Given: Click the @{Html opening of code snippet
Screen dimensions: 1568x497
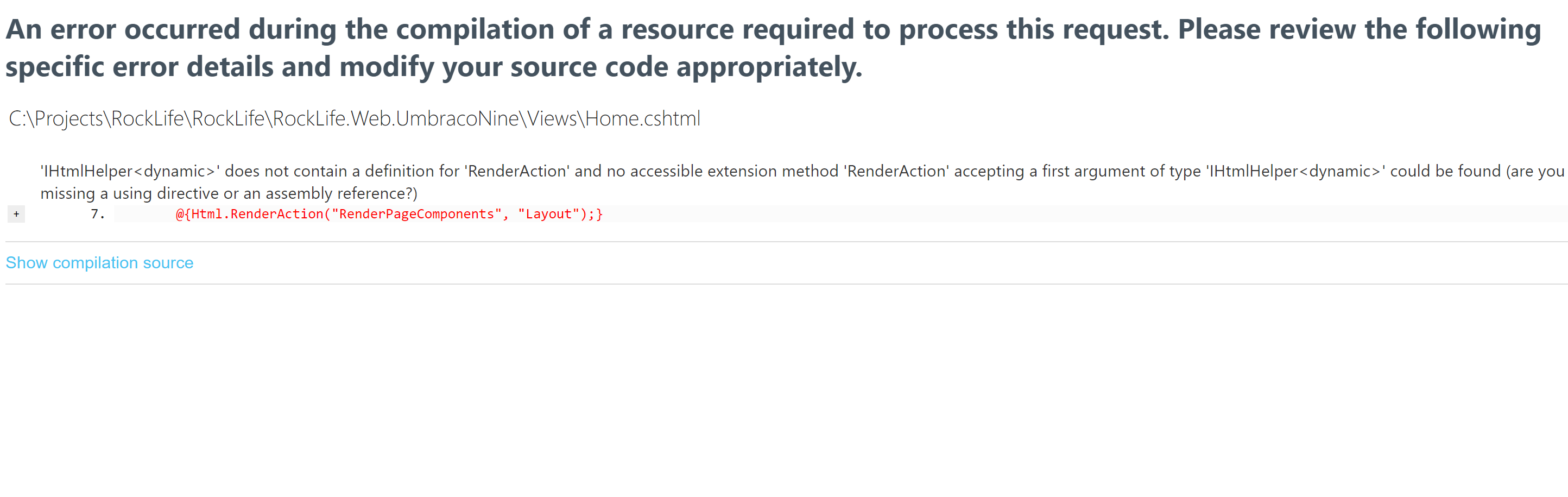Looking at the screenshot, I should tap(198, 214).
